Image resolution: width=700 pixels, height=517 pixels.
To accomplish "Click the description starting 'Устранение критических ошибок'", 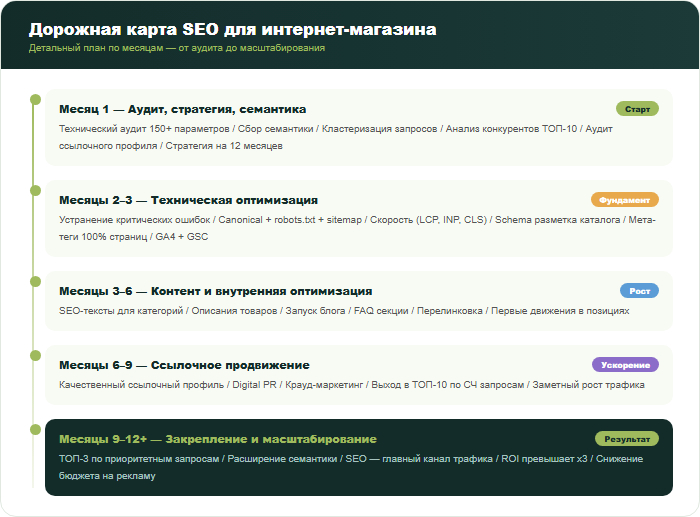I will 357,228.
